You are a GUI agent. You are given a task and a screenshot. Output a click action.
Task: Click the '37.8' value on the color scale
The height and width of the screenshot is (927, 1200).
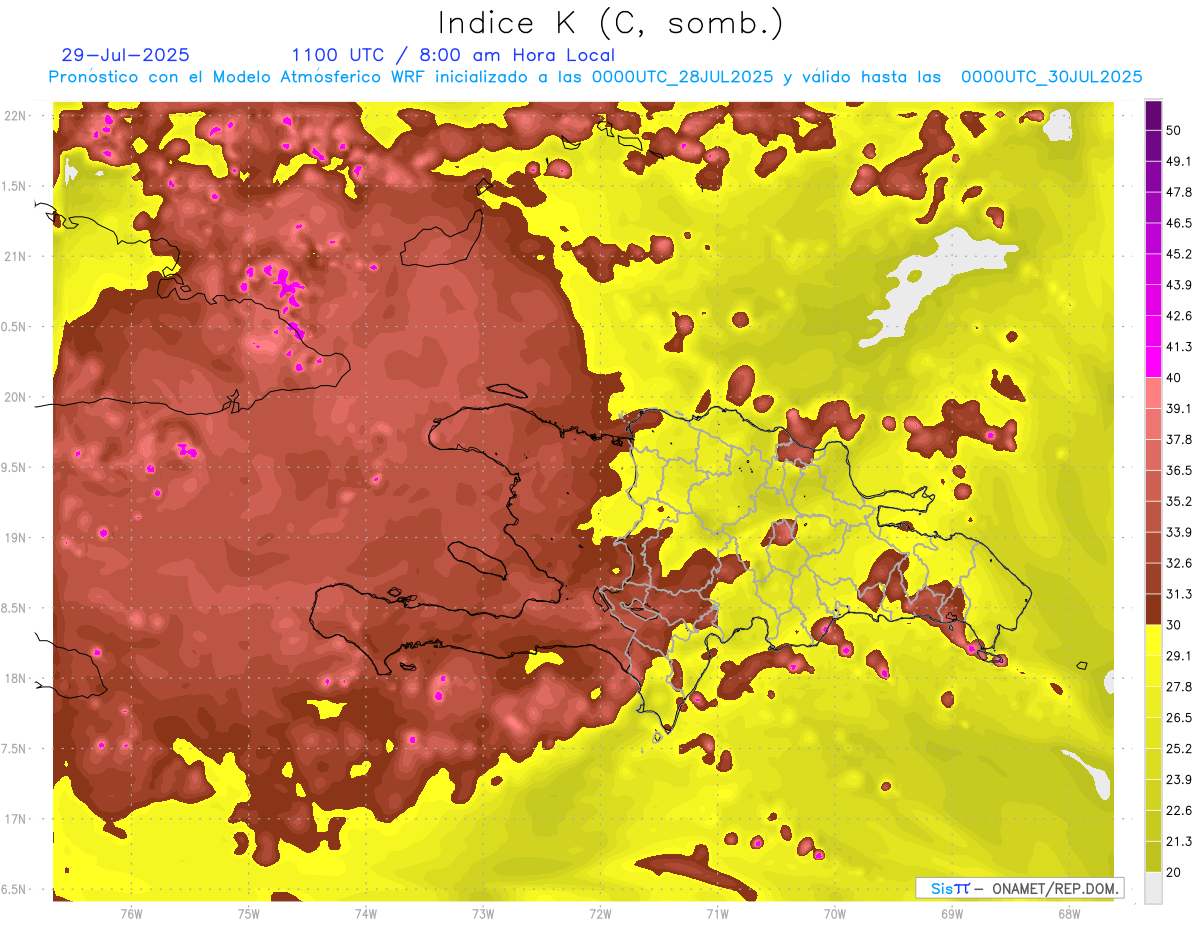(1179, 440)
